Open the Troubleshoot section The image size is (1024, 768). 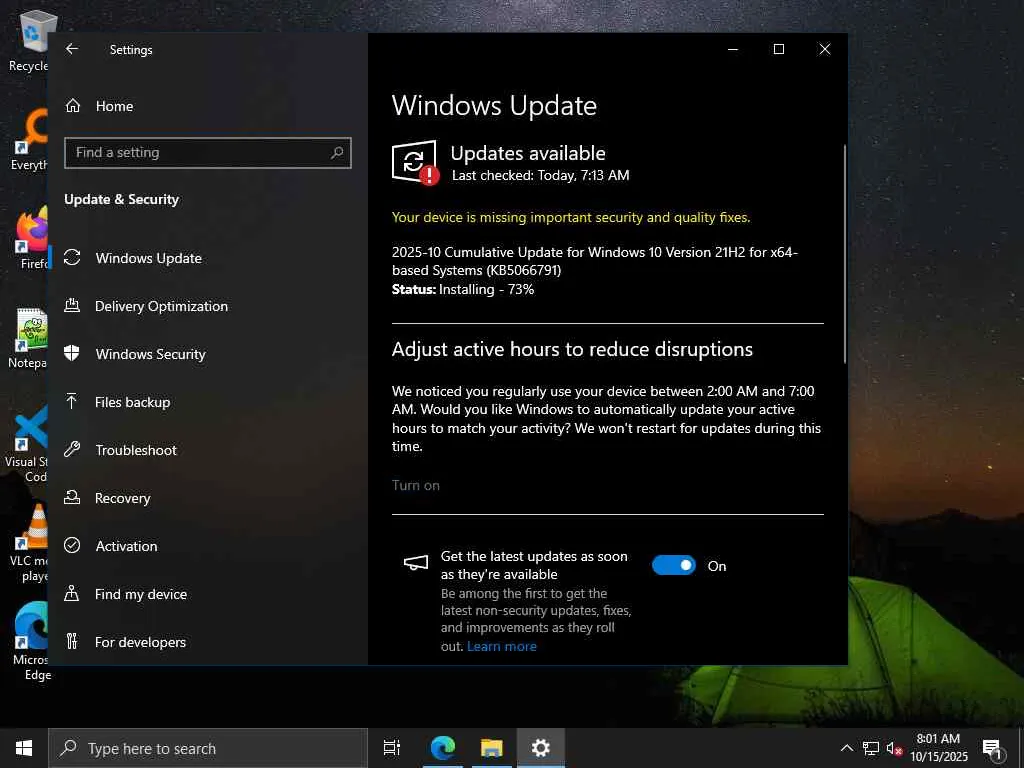(x=208, y=450)
